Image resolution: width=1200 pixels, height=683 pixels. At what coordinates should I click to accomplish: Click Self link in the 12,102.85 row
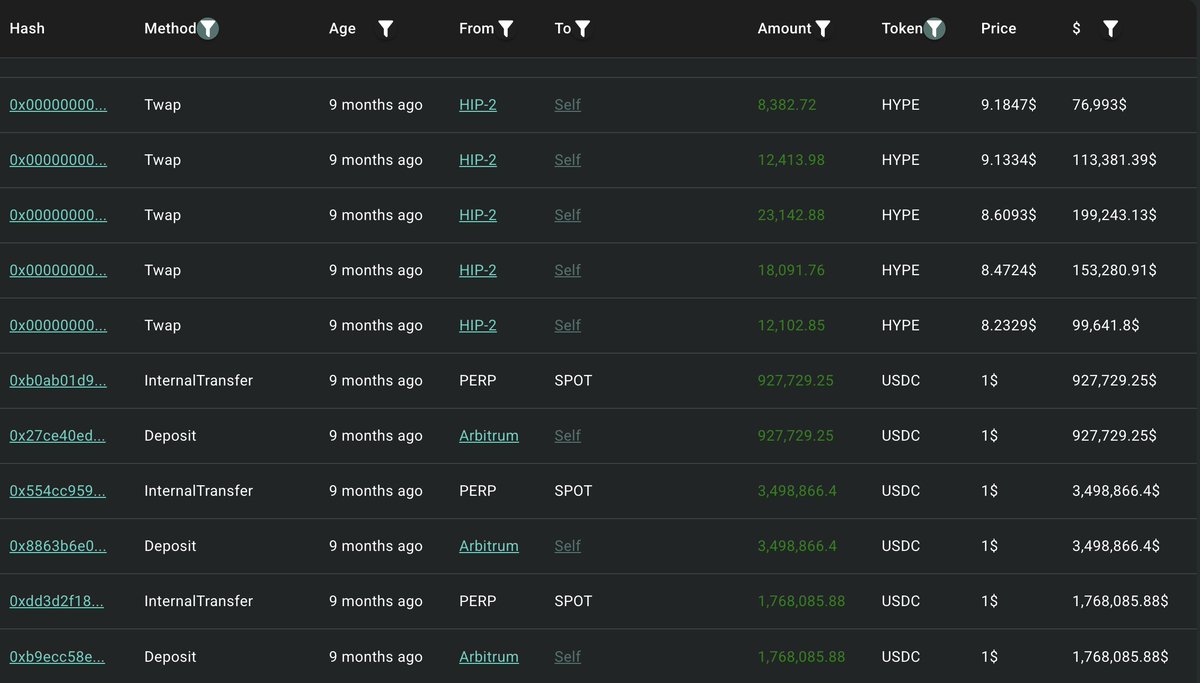(x=567, y=325)
